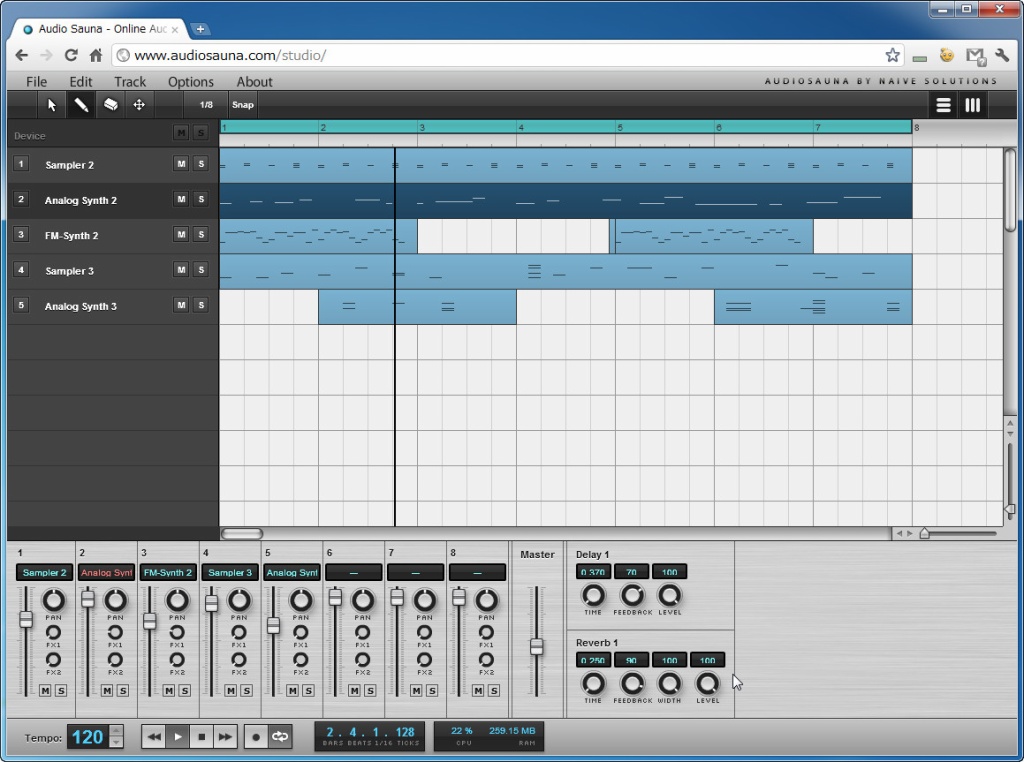
Task: Solo the Analog Synth 3 track
Action: pos(200,305)
